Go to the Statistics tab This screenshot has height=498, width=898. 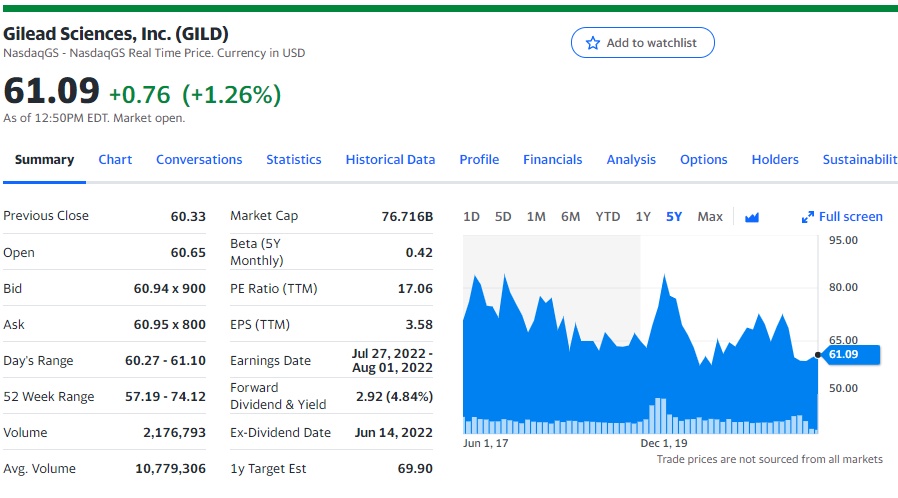tap(294, 160)
